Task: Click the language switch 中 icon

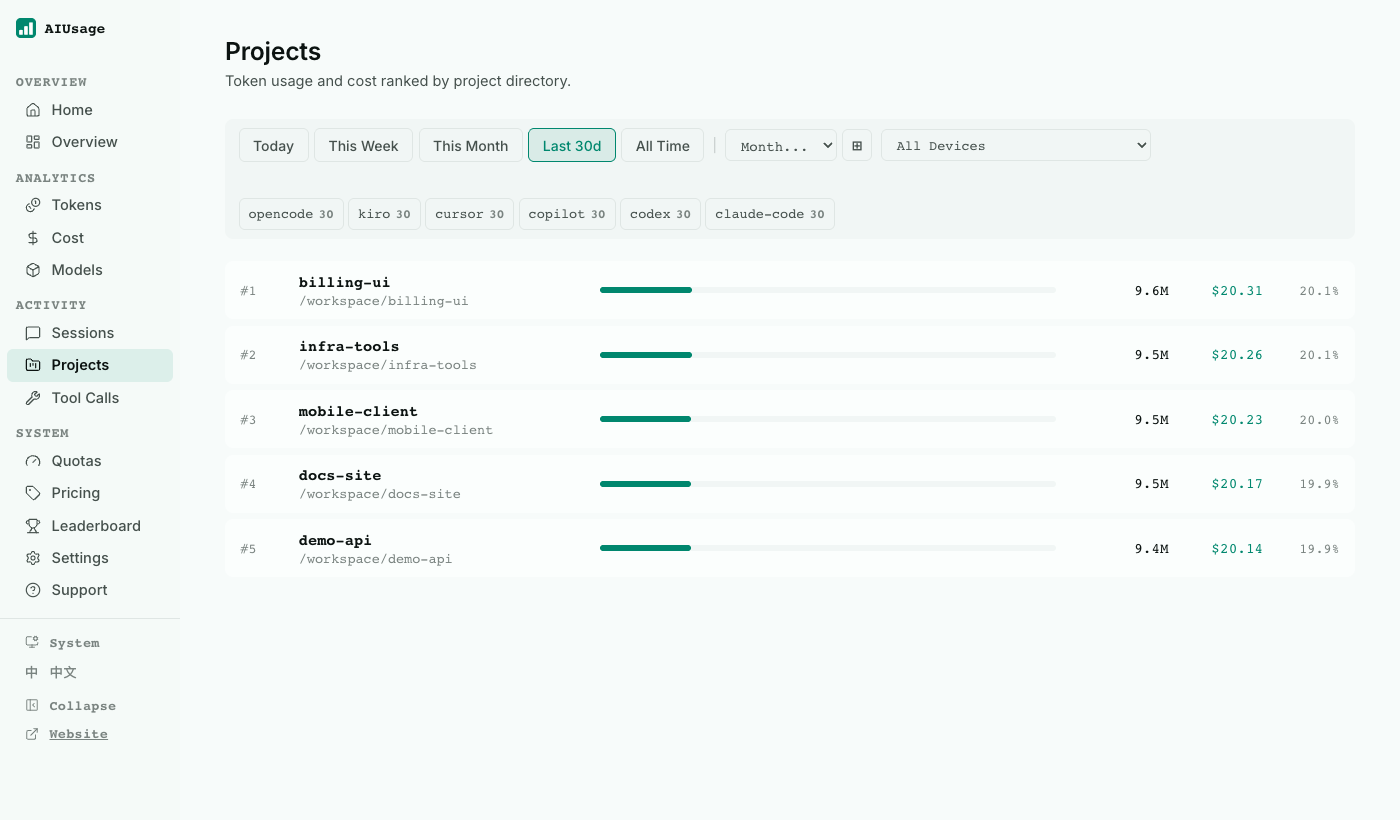Action: coord(32,672)
